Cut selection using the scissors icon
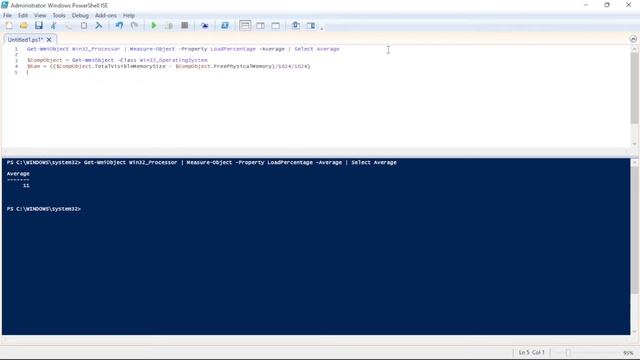The image size is (640, 360). point(53,25)
